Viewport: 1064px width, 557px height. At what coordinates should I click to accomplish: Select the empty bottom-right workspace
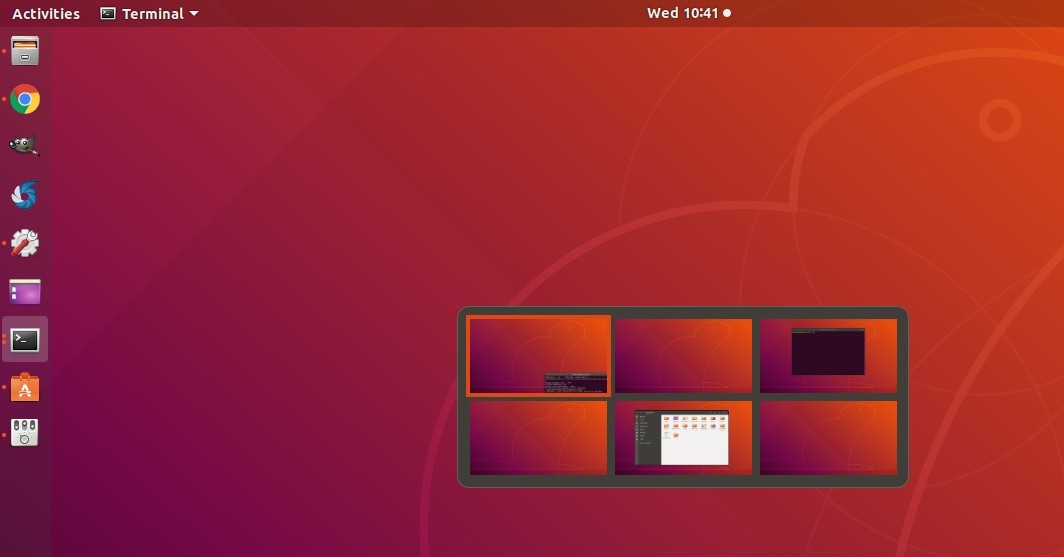(x=828, y=438)
